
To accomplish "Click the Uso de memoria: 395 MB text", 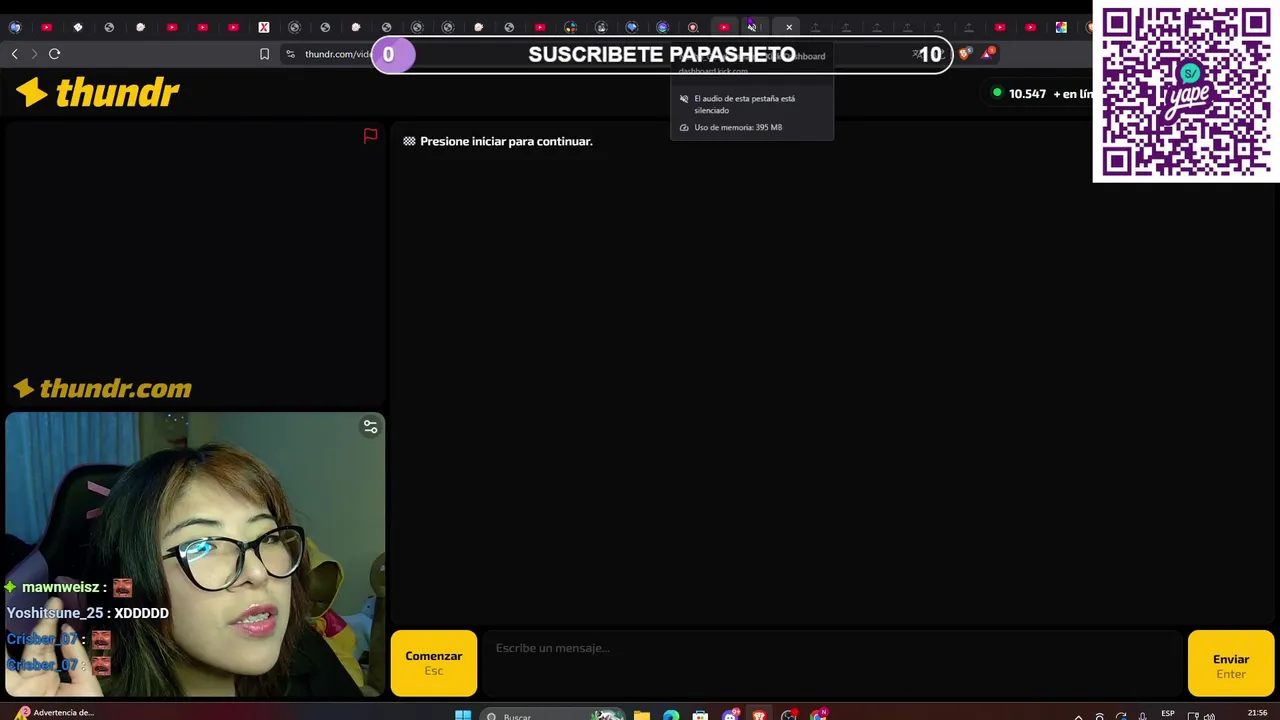I will point(738,127).
